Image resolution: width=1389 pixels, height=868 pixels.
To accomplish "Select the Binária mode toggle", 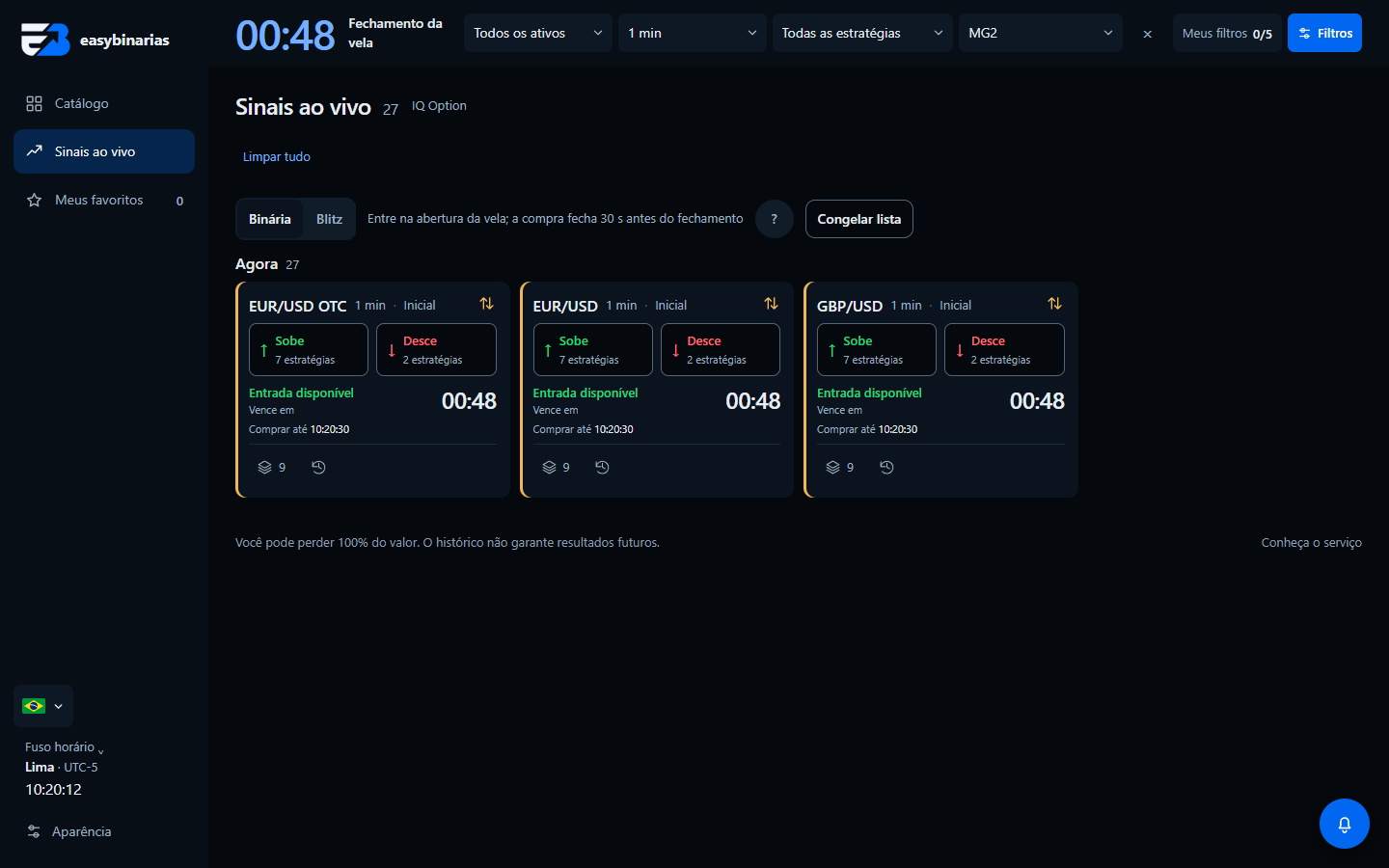I will pyautogui.click(x=270, y=219).
